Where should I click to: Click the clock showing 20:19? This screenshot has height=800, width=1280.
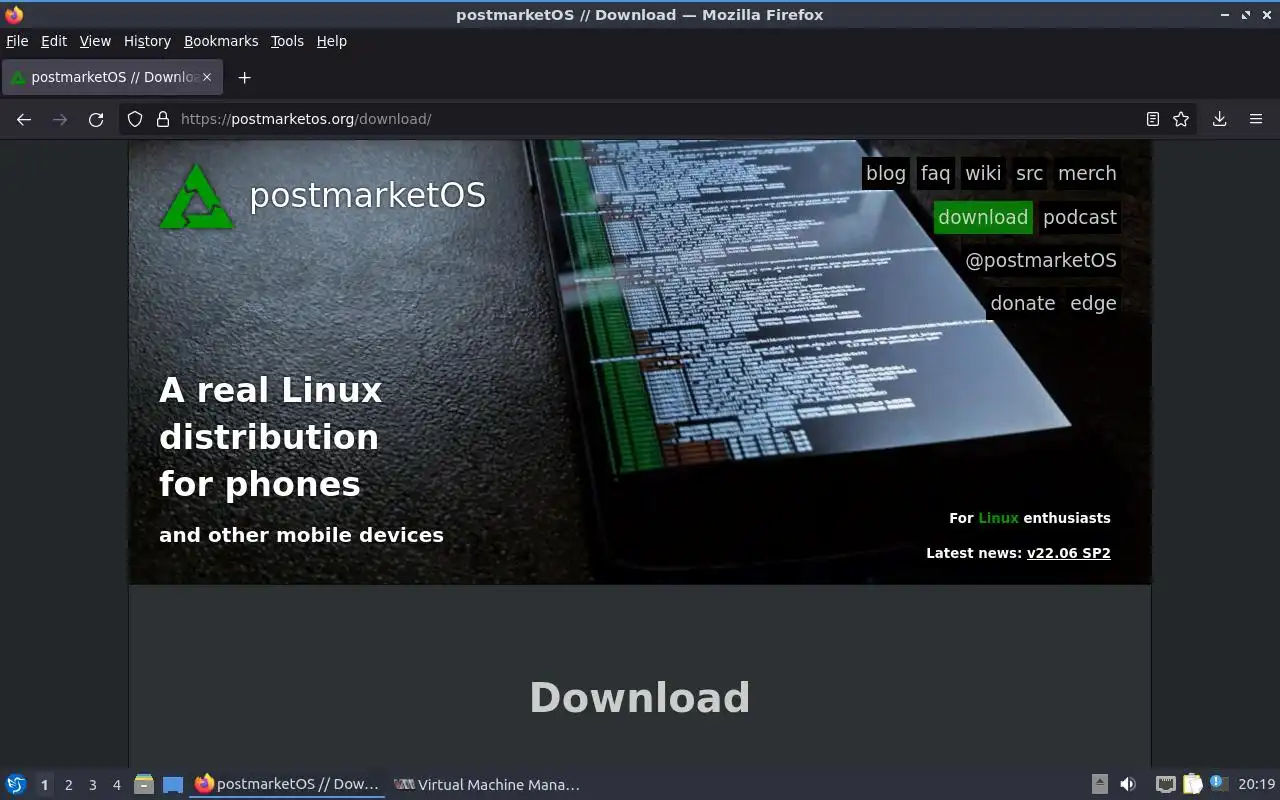pyautogui.click(x=1257, y=785)
